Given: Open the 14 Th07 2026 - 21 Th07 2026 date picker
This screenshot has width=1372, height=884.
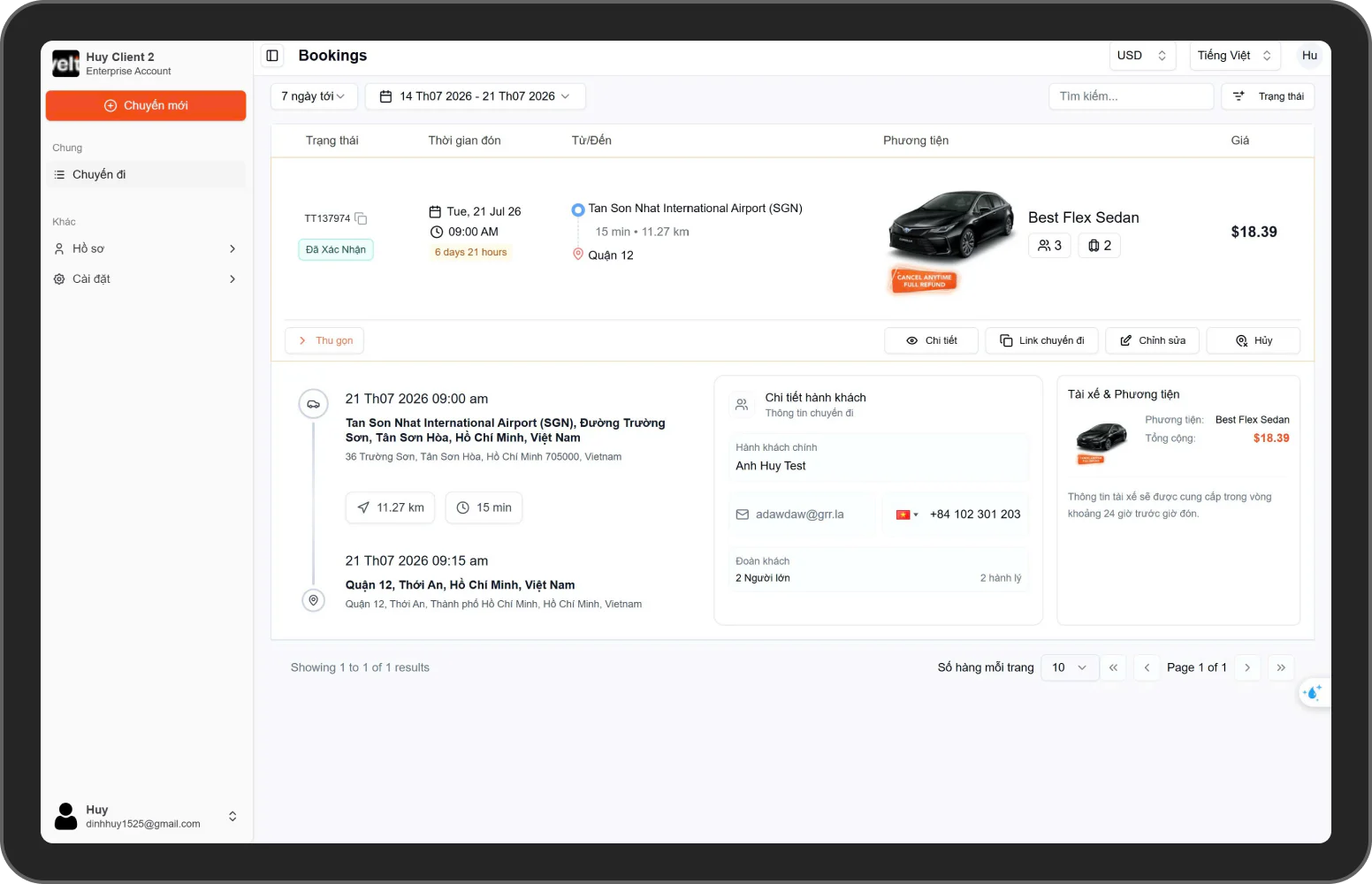Looking at the screenshot, I should click(476, 96).
